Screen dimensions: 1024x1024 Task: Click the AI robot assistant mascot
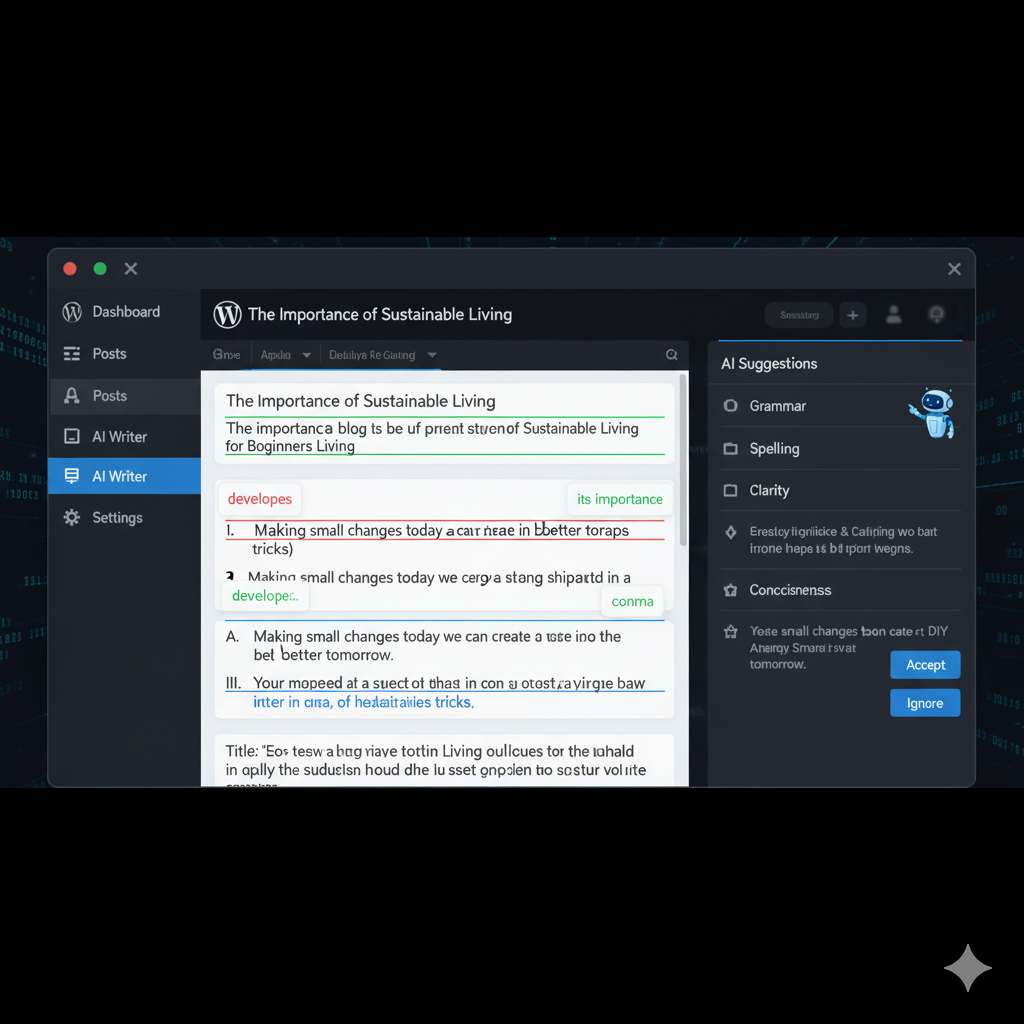(x=933, y=413)
